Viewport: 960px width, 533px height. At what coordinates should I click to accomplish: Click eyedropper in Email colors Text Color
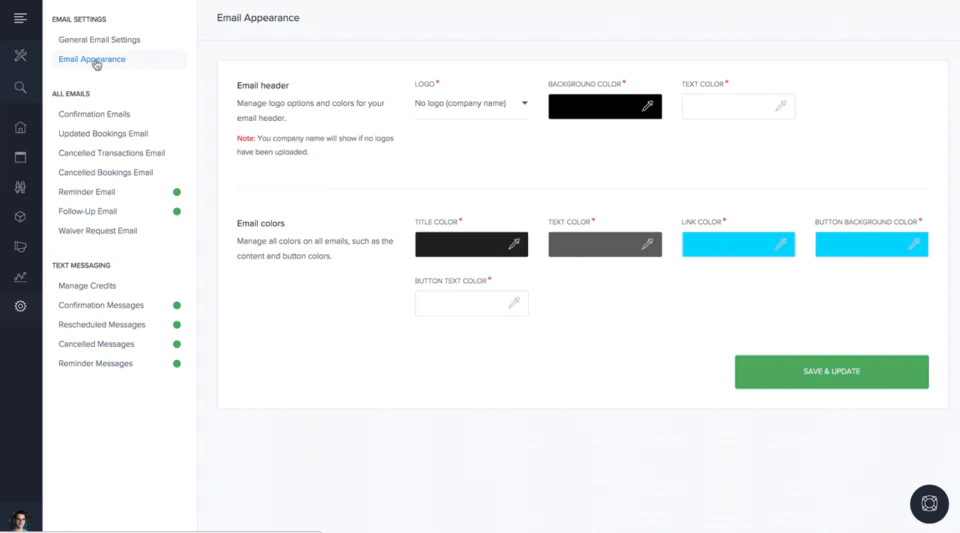(x=647, y=244)
